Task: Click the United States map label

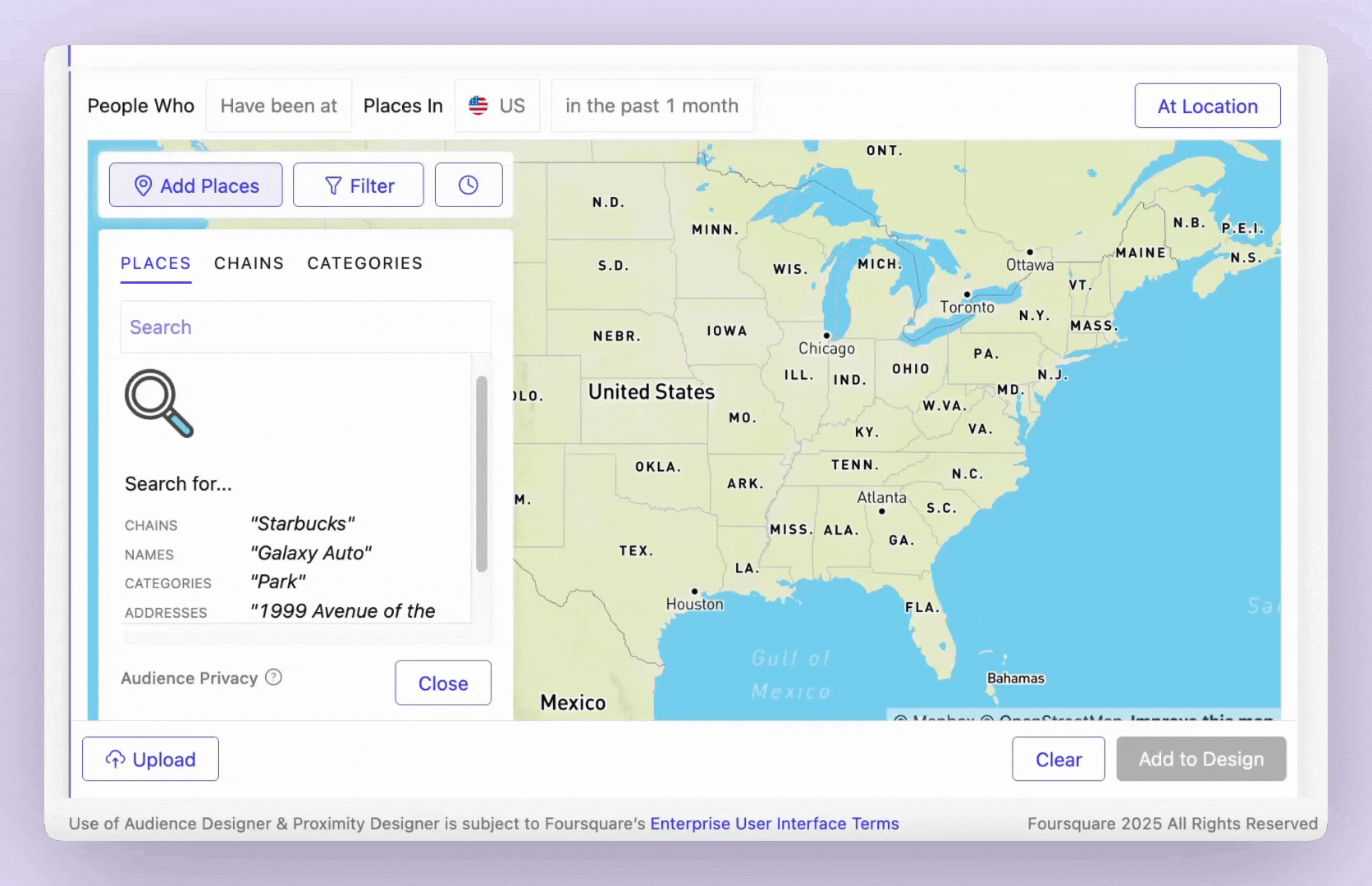Action: click(652, 391)
